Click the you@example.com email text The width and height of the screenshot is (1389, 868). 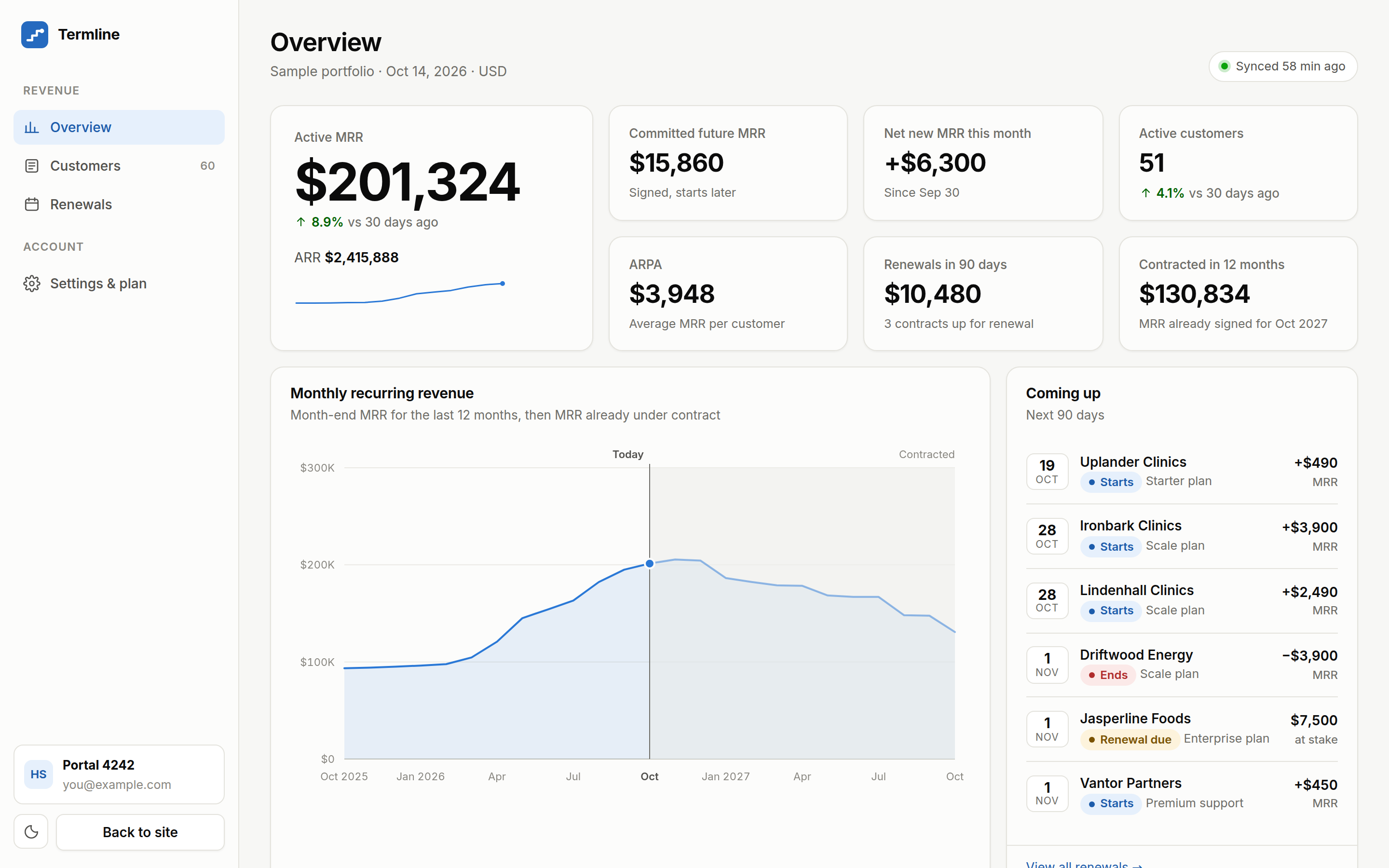click(117, 785)
